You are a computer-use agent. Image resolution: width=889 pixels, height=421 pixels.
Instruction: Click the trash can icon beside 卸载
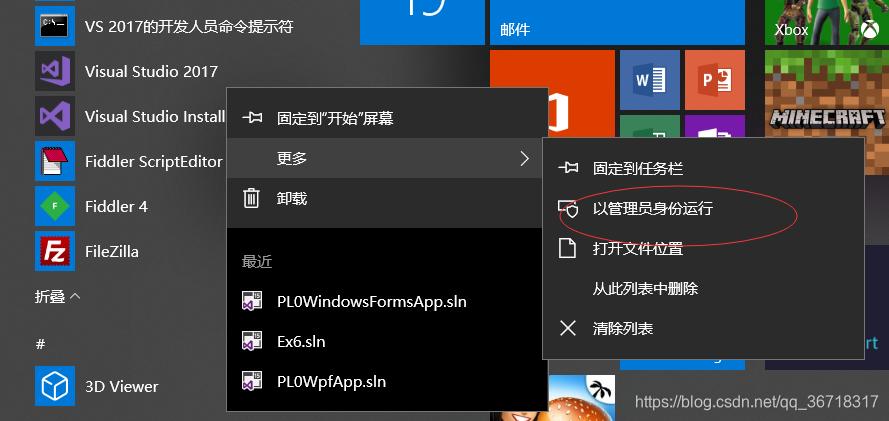[251, 198]
